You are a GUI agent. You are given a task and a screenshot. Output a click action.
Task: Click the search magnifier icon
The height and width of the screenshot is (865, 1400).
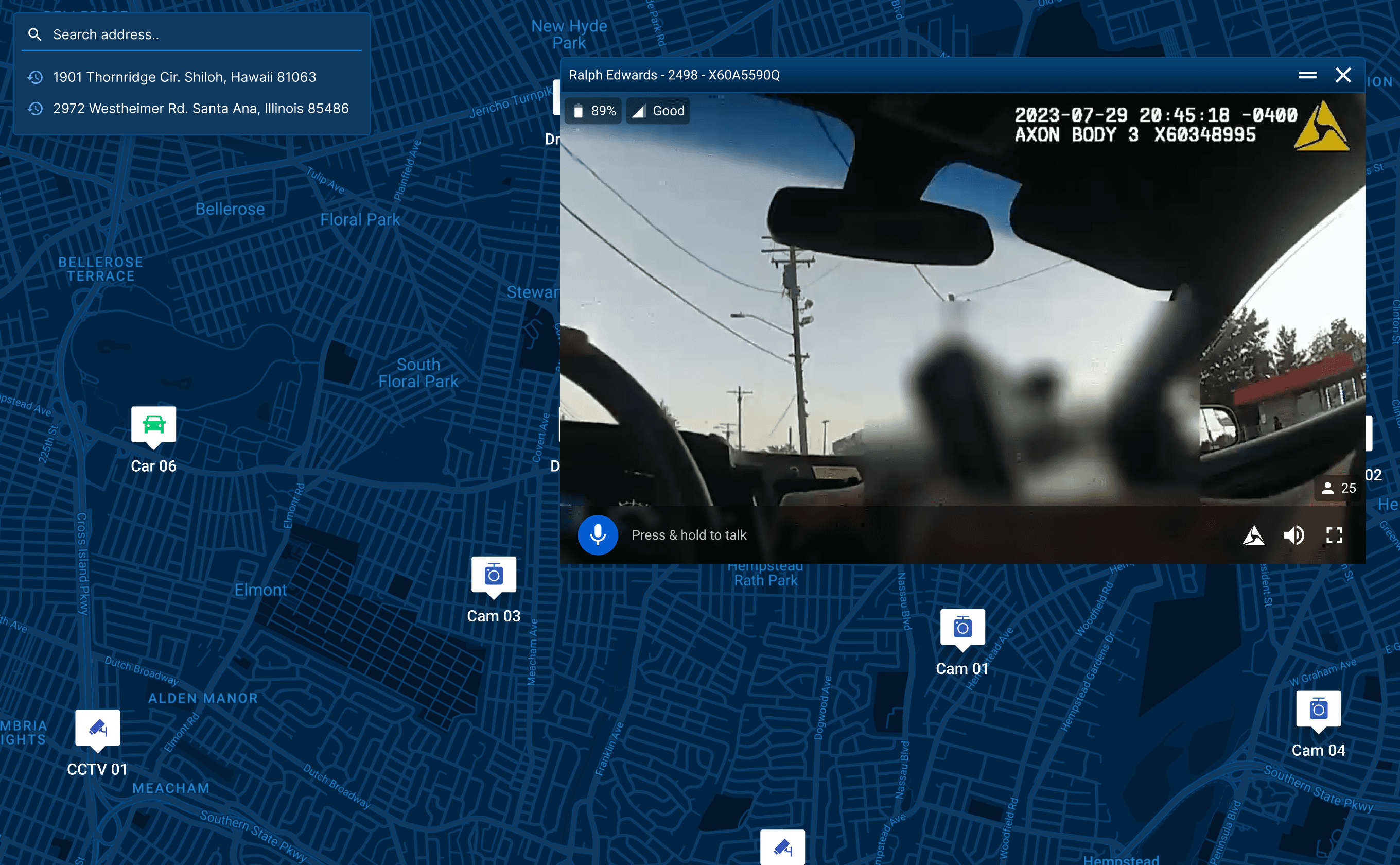tap(35, 35)
